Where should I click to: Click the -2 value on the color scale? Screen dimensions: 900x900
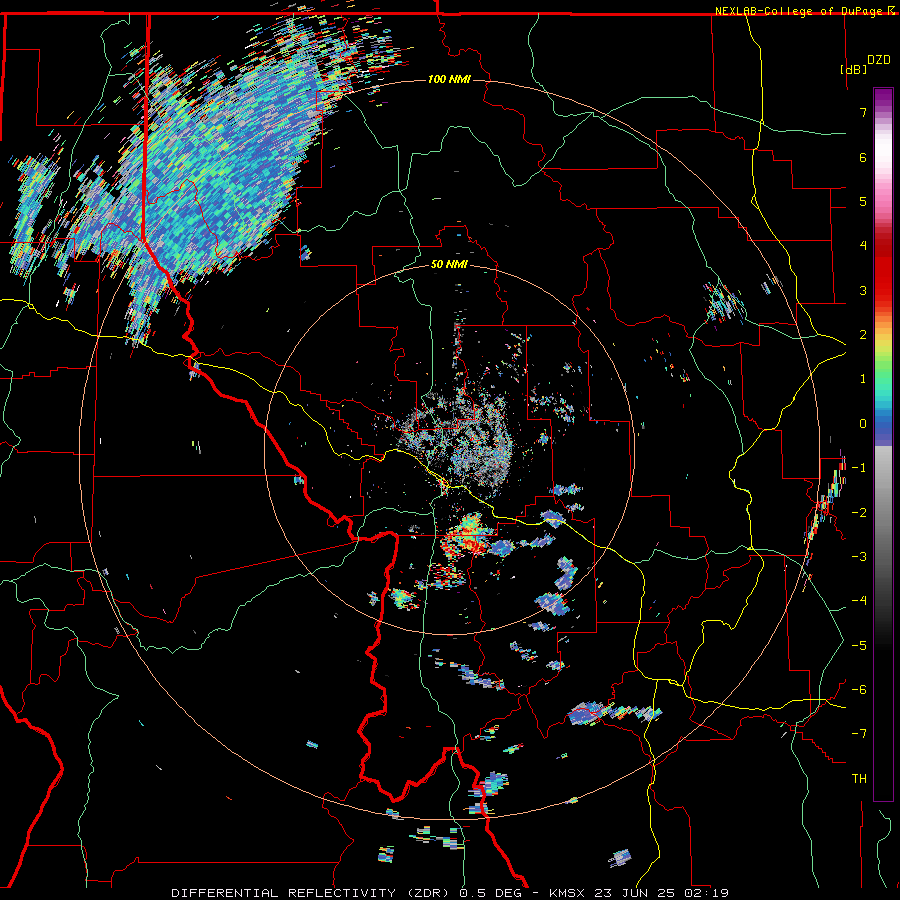point(859,512)
